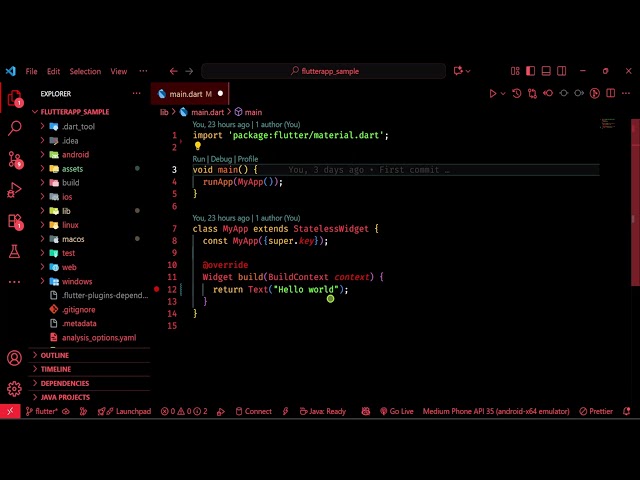Toggle the bottom panel

tap(546, 71)
